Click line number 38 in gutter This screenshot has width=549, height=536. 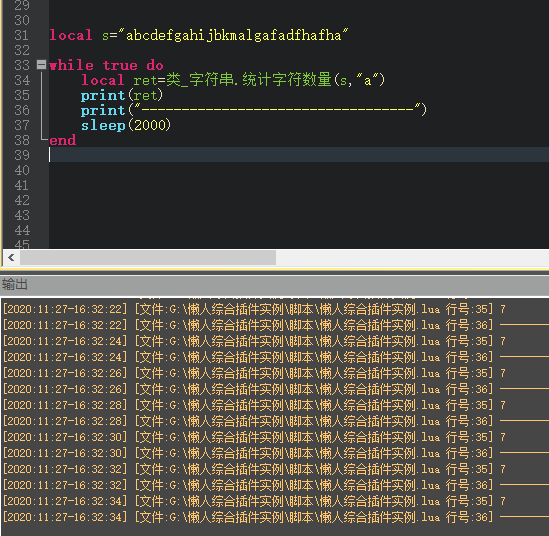tap(22, 140)
